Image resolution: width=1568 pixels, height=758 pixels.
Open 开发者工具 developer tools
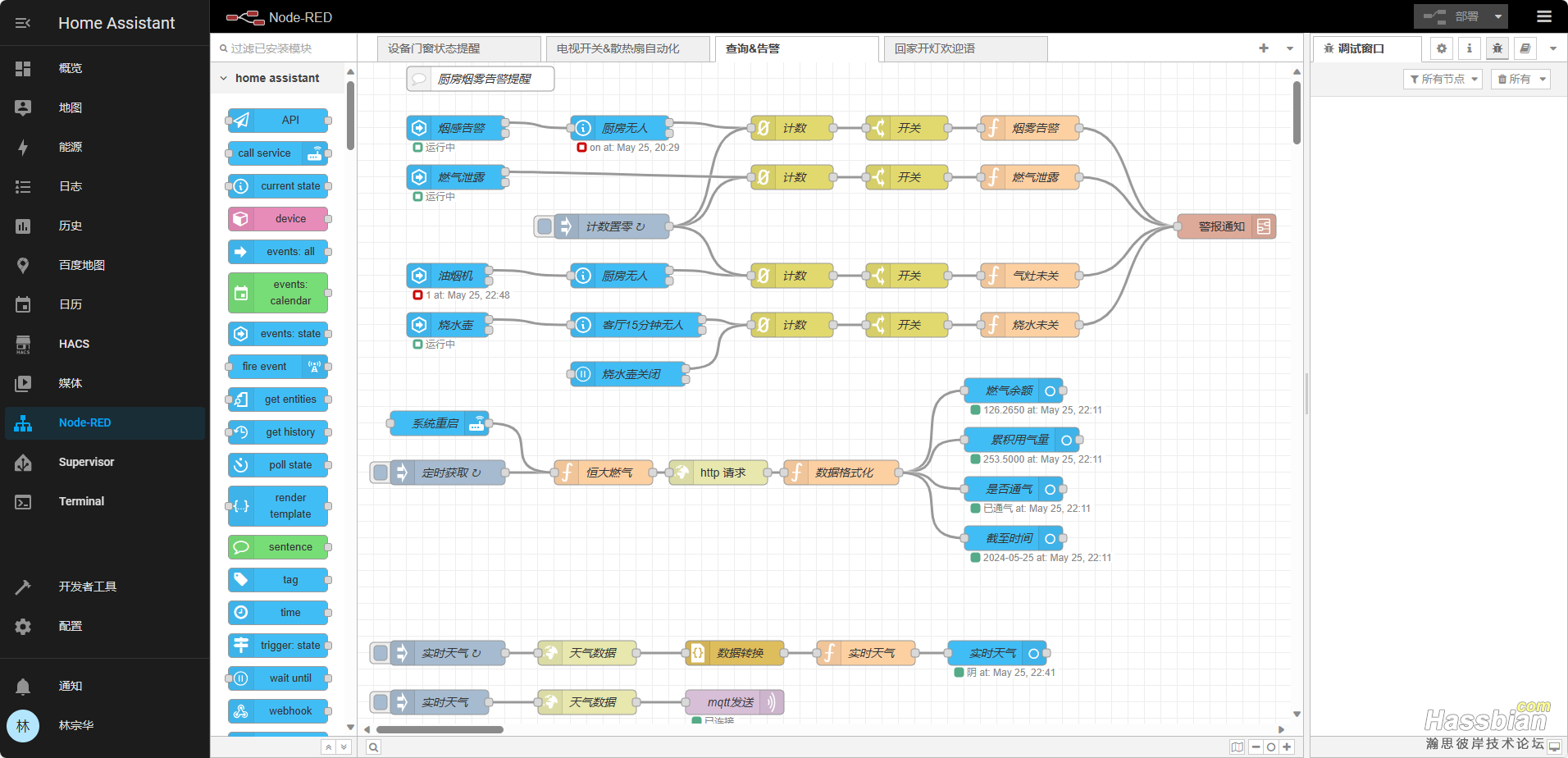point(105,587)
